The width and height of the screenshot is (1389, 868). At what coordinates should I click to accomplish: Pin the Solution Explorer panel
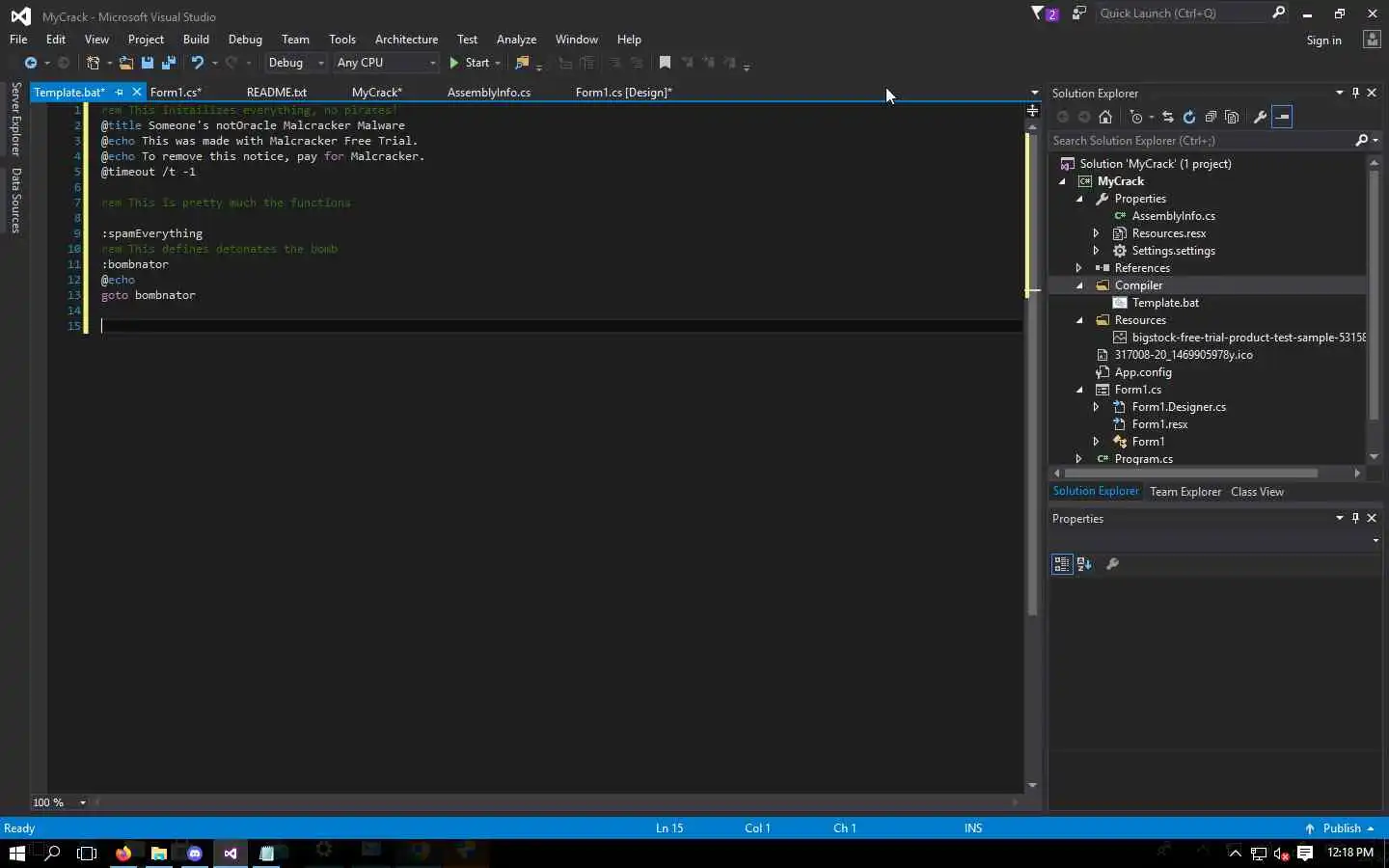coord(1355,94)
